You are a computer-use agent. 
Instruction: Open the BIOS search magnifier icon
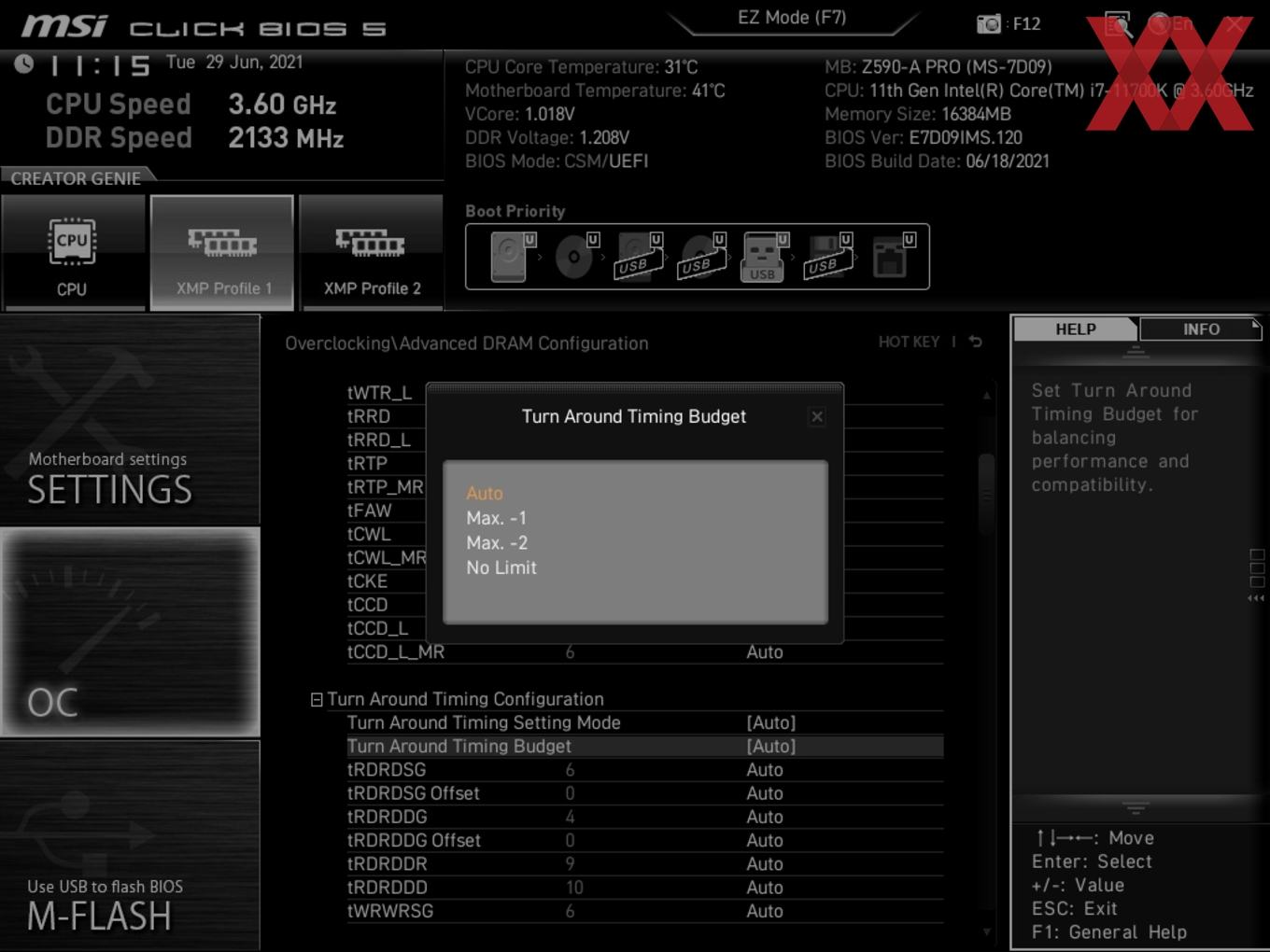[x=1118, y=24]
